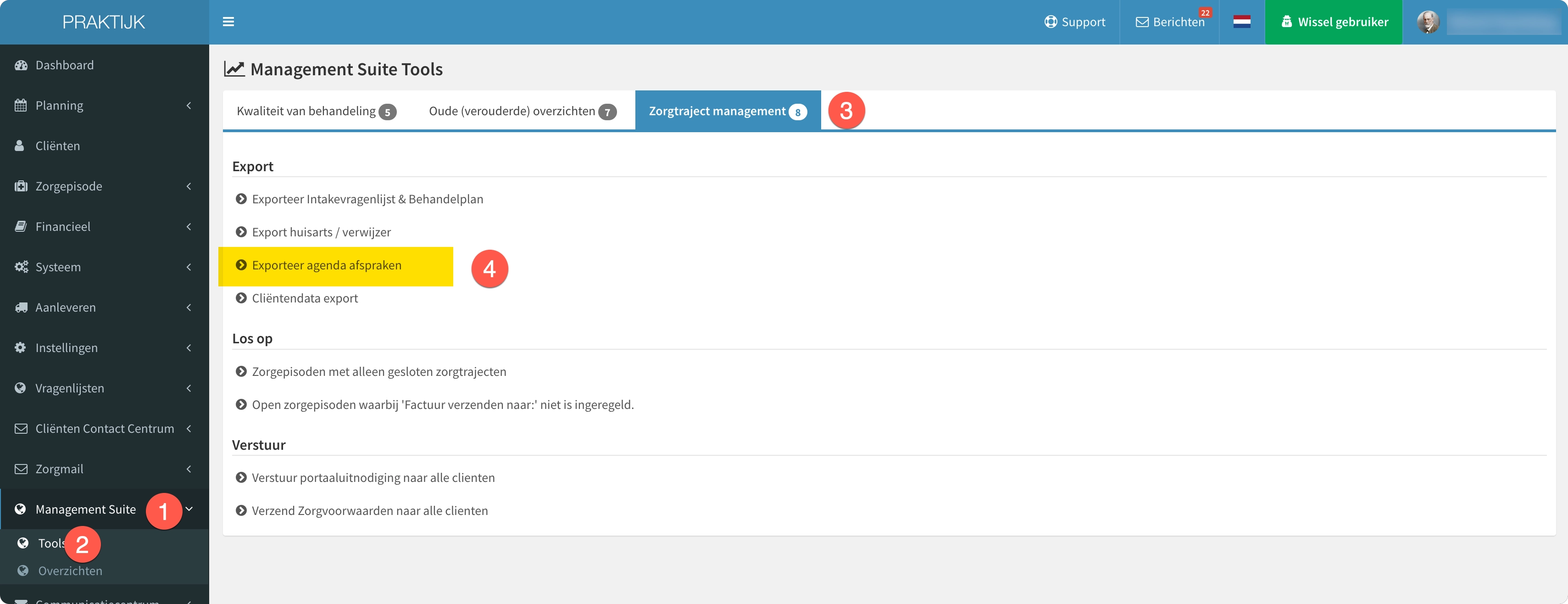Click the Management Suite globe icon
Viewport: 1568px width, 604px height.
pos(20,509)
